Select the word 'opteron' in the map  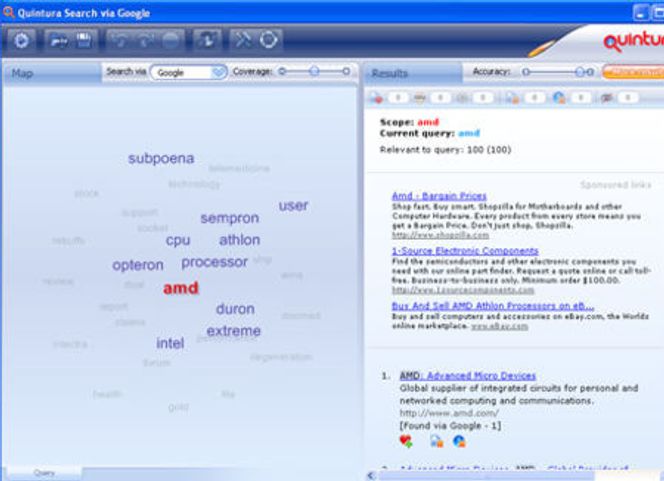[x=138, y=265]
